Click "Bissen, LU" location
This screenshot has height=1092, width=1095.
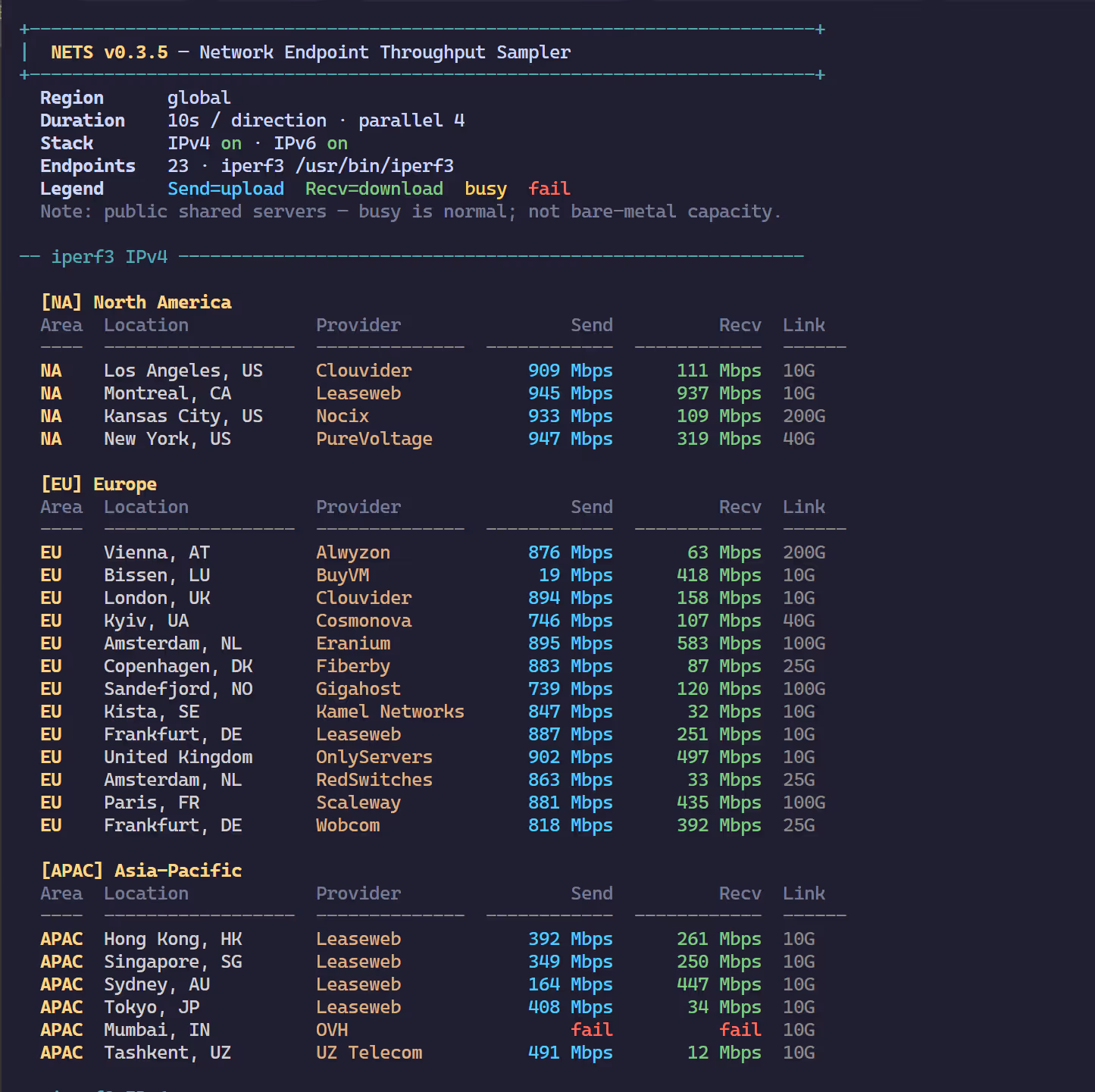coord(157,575)
